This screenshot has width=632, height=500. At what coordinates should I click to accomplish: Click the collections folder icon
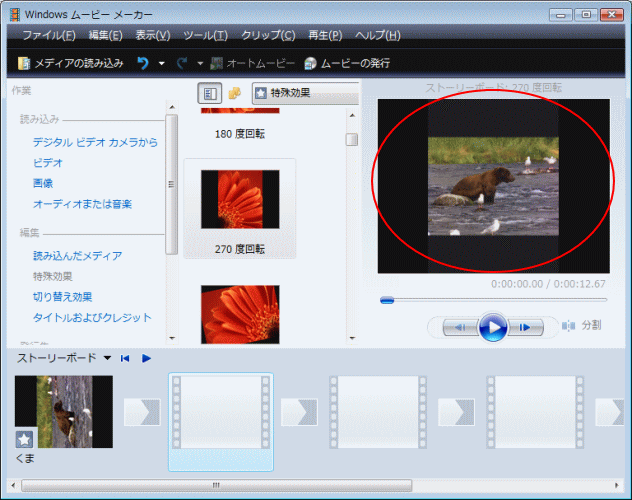point(235,93)
